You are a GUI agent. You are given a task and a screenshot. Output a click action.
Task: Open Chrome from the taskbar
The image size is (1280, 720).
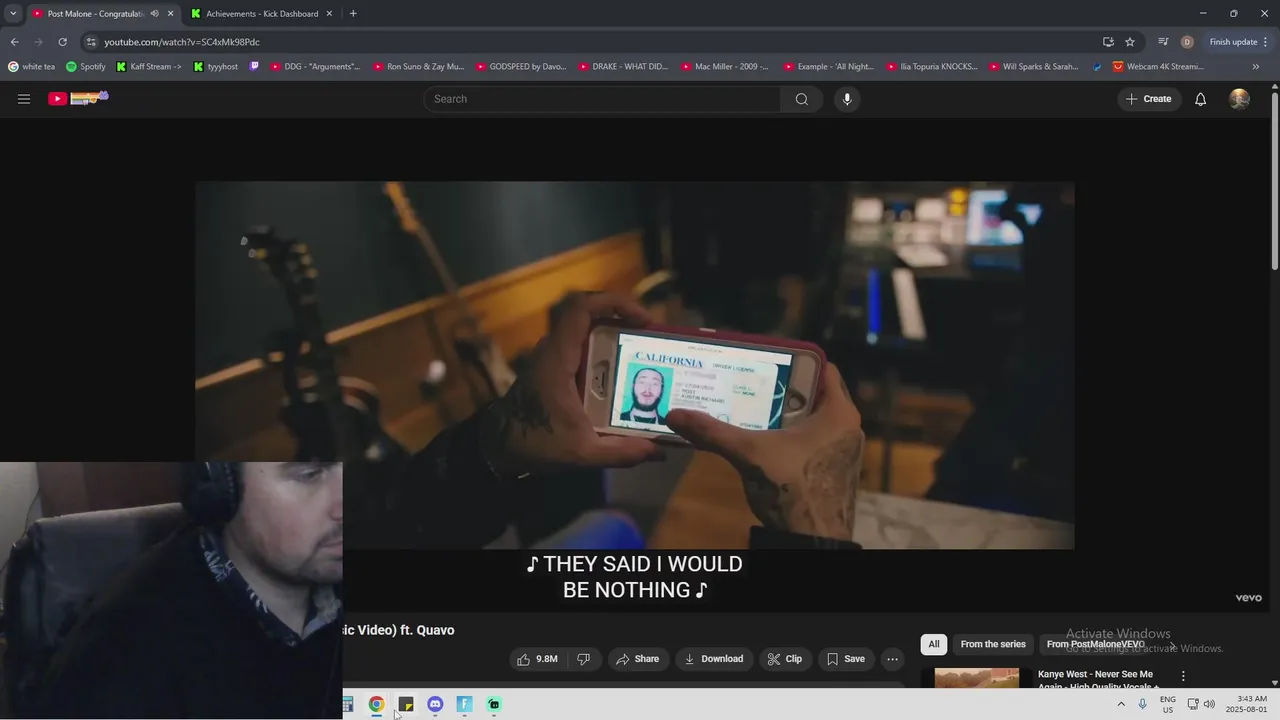(376, 704)
